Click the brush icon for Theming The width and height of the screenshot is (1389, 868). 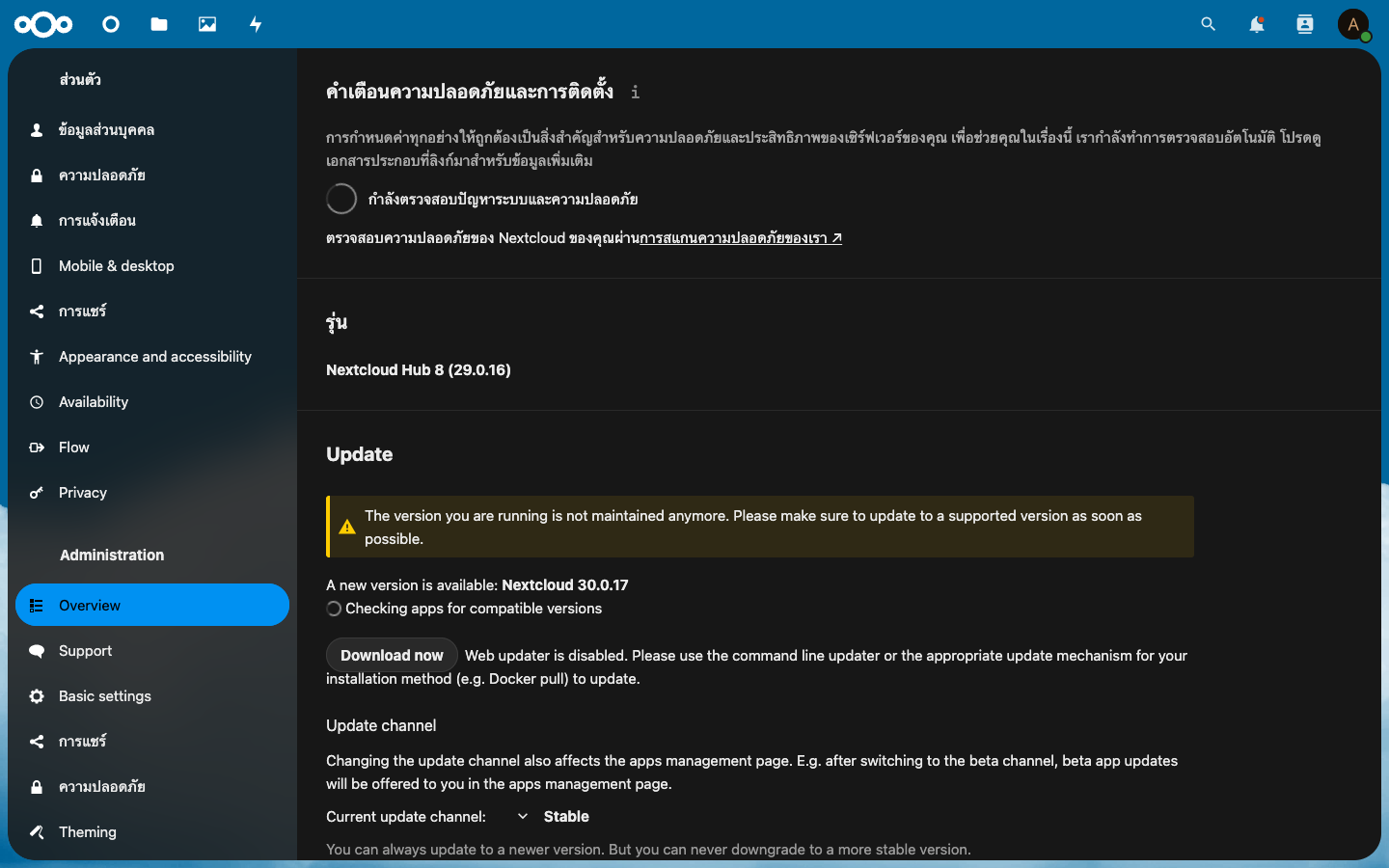37,832
